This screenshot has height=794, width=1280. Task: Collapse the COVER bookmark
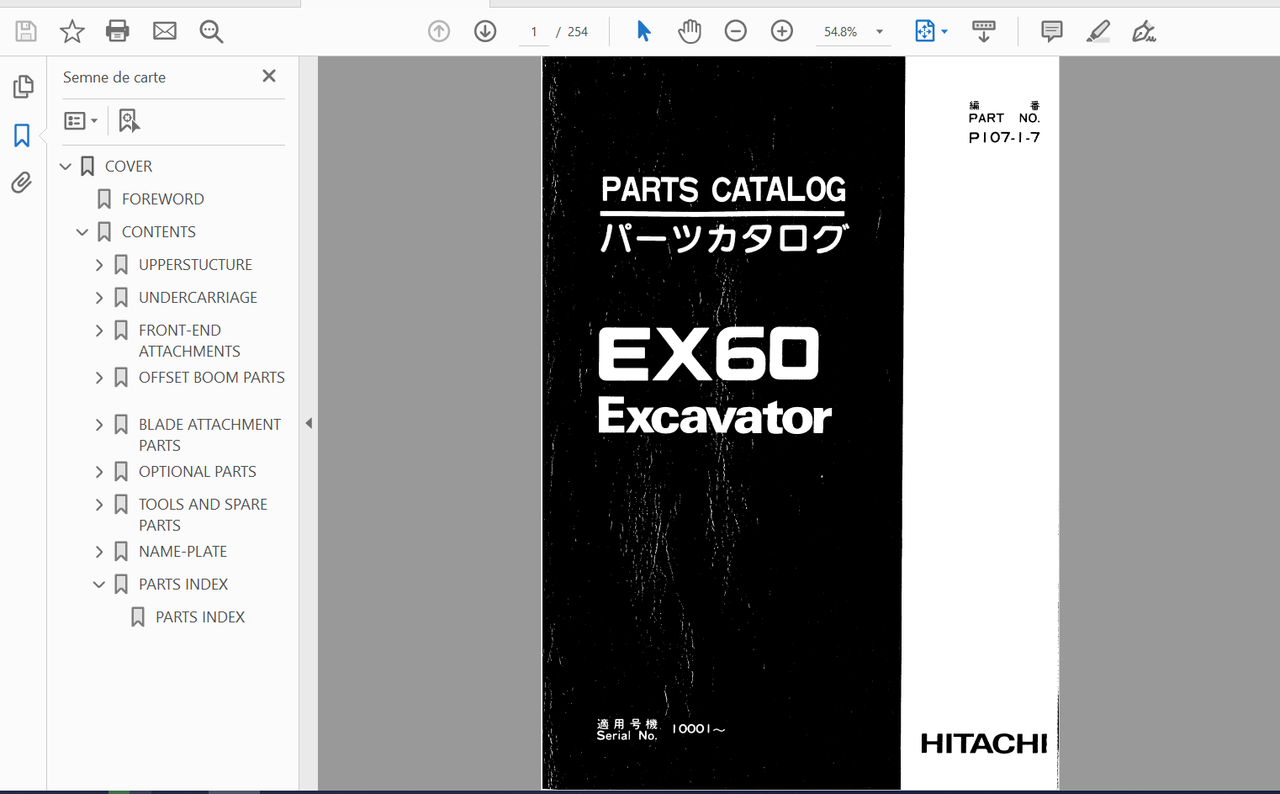[66, 166]
